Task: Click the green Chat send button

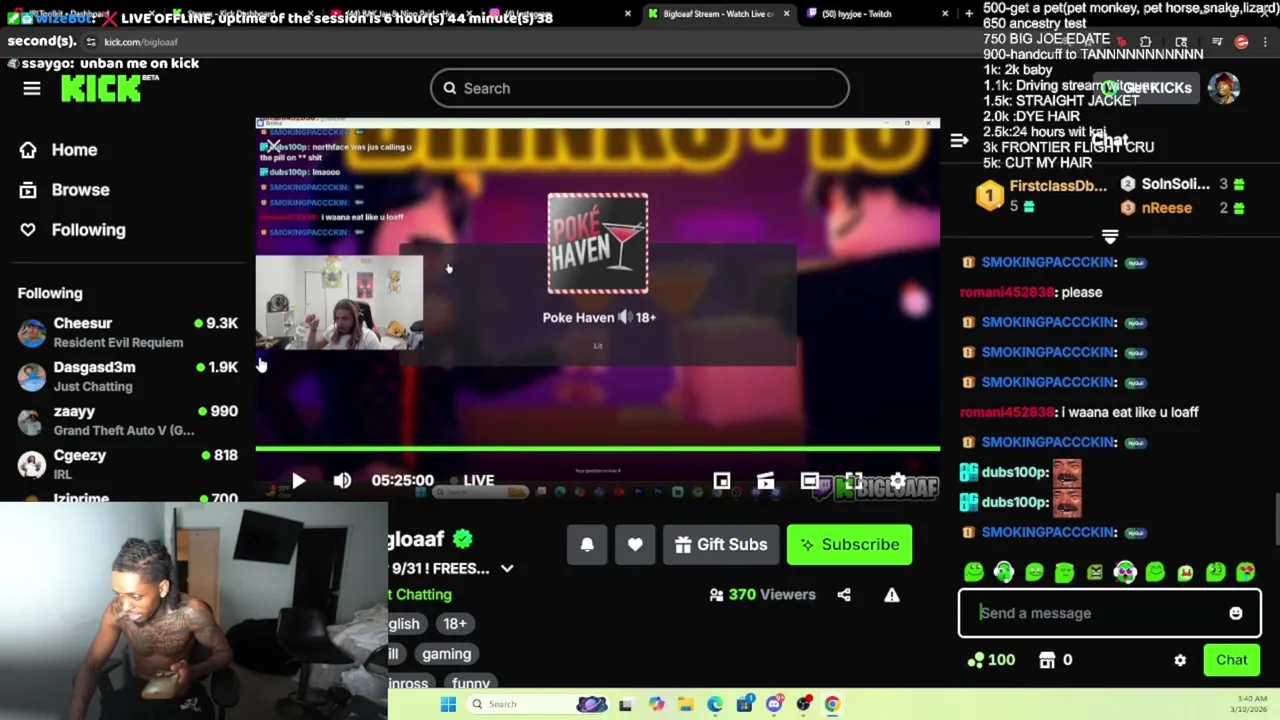Action: pos(1232,660)
